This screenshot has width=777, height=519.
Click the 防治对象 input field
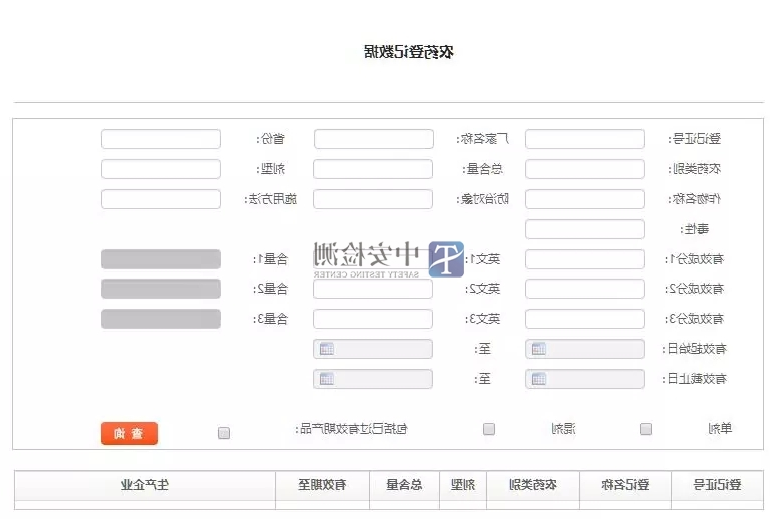pyautogui.click(x=373, y=199)
